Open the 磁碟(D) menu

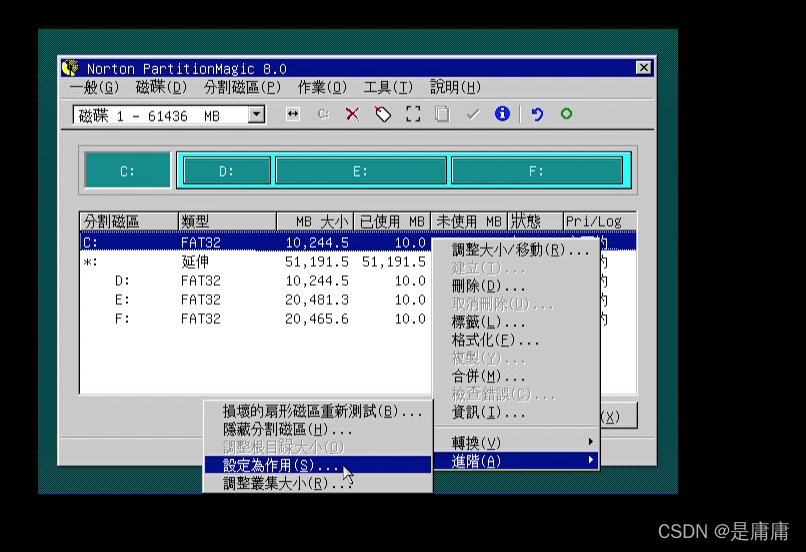[x=161, y=87]
